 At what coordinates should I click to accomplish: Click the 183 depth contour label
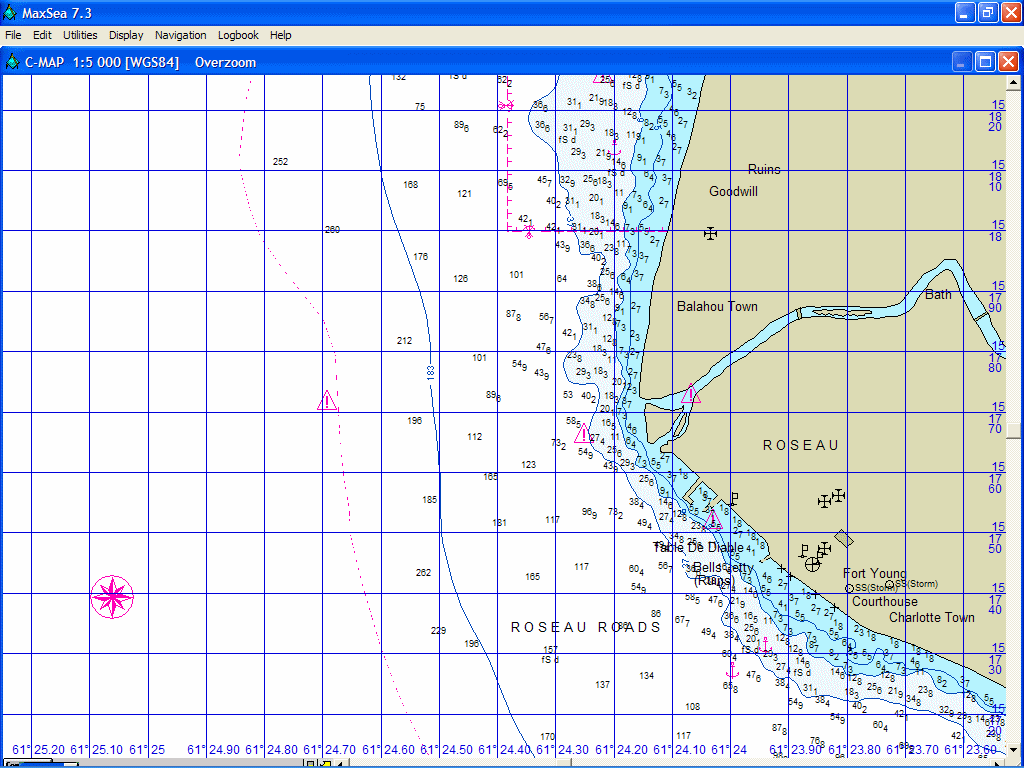tap(430, 373)
